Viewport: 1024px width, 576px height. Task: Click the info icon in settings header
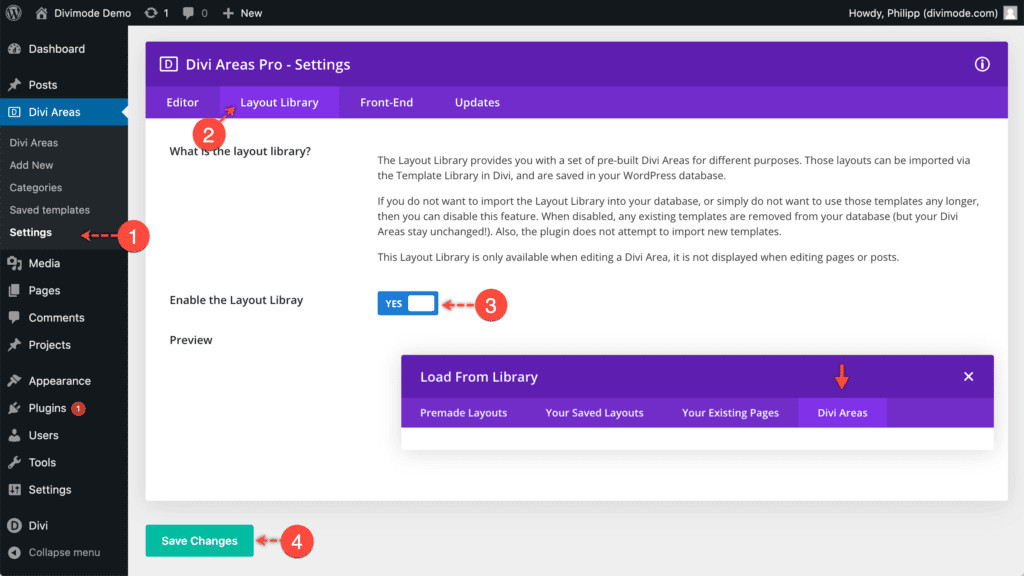point(982,64)
